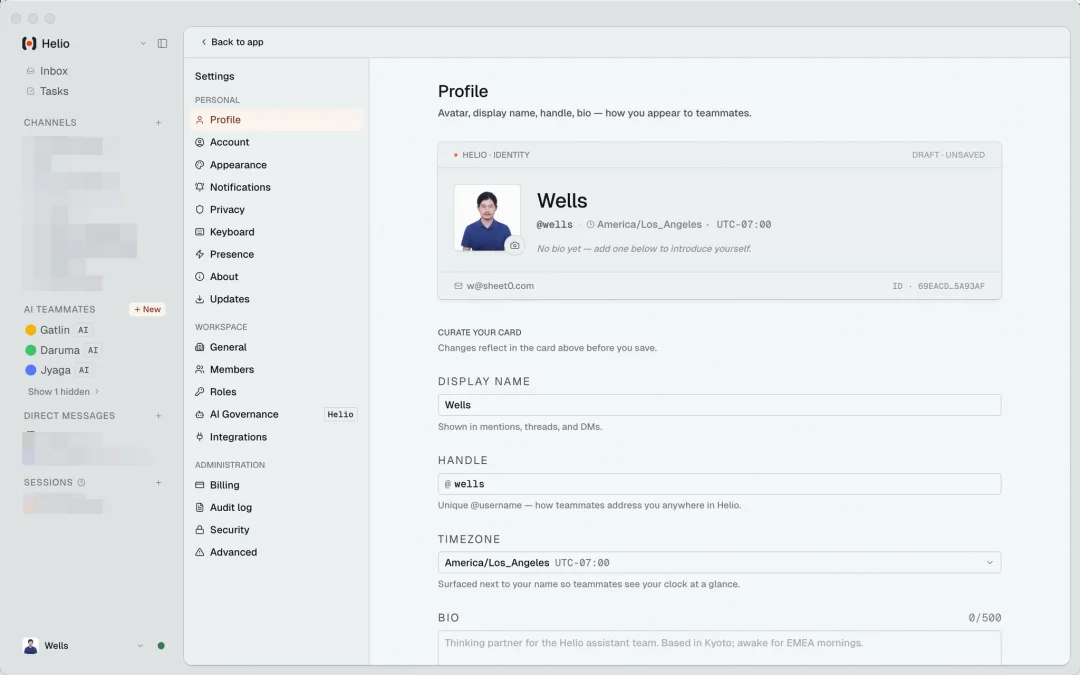Open the Gatlin AI teammate chat

tap(55, 330)
